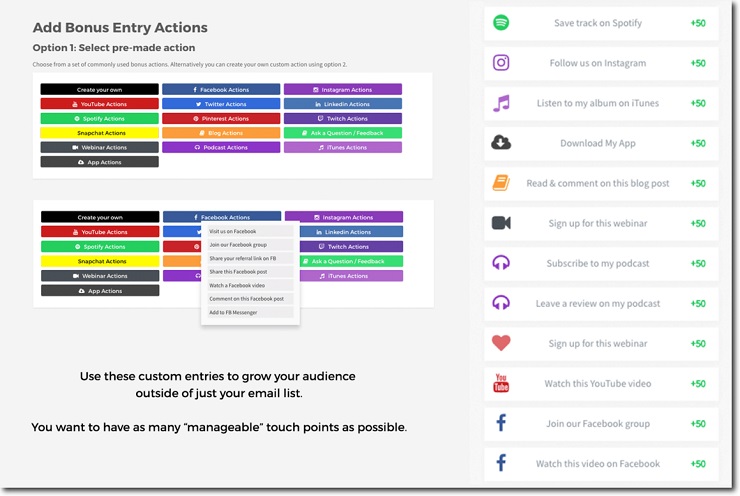Click Create your own in the lower grid

(100, 217)
